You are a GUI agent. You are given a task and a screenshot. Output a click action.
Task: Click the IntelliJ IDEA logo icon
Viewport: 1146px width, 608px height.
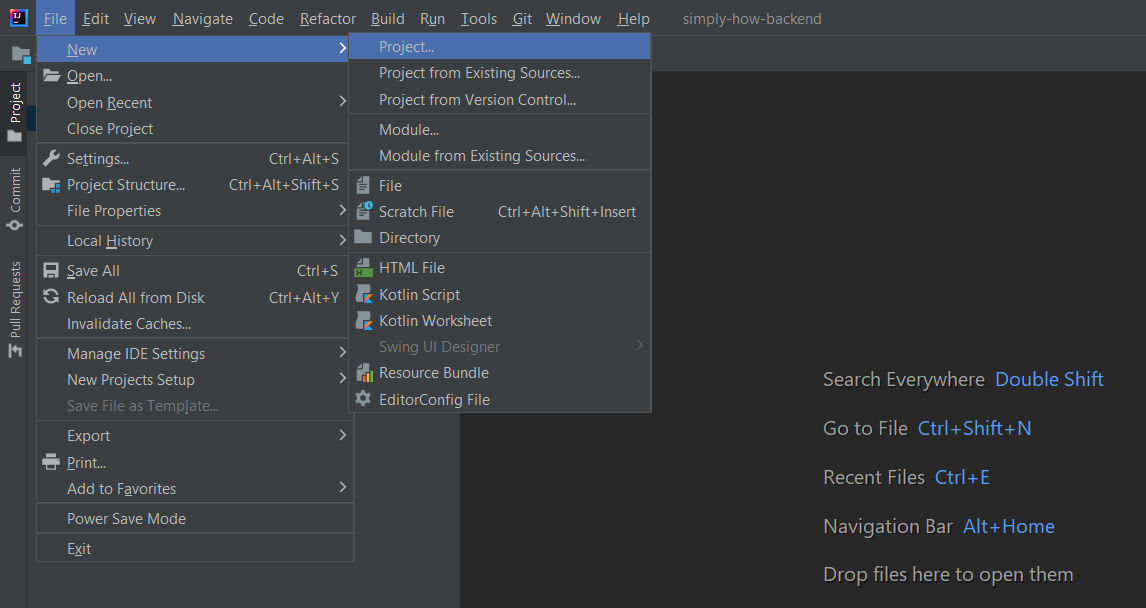coord(18,18)
